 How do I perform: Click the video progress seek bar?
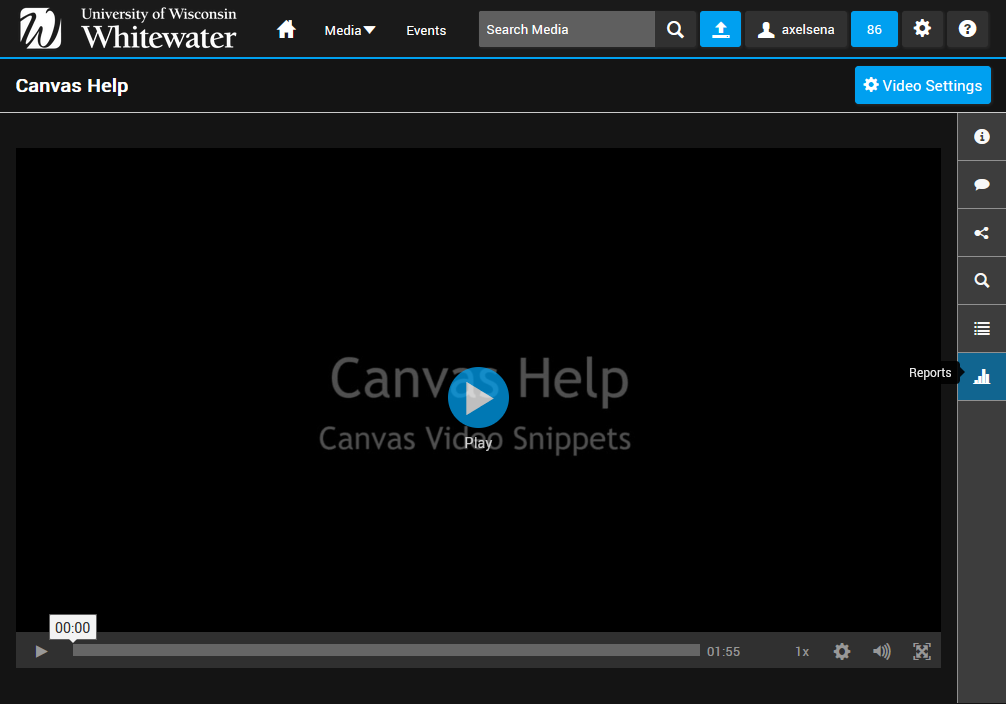click(386, 650)
